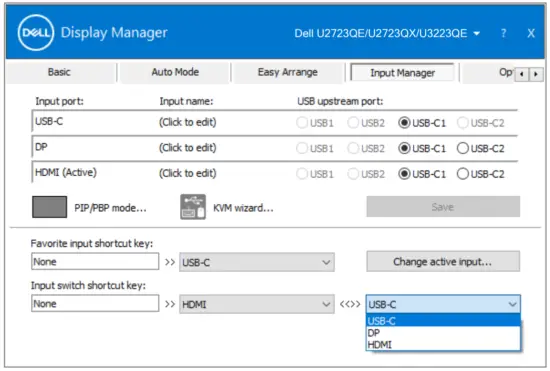Select USB1 radio in DP row

(302, 148)
